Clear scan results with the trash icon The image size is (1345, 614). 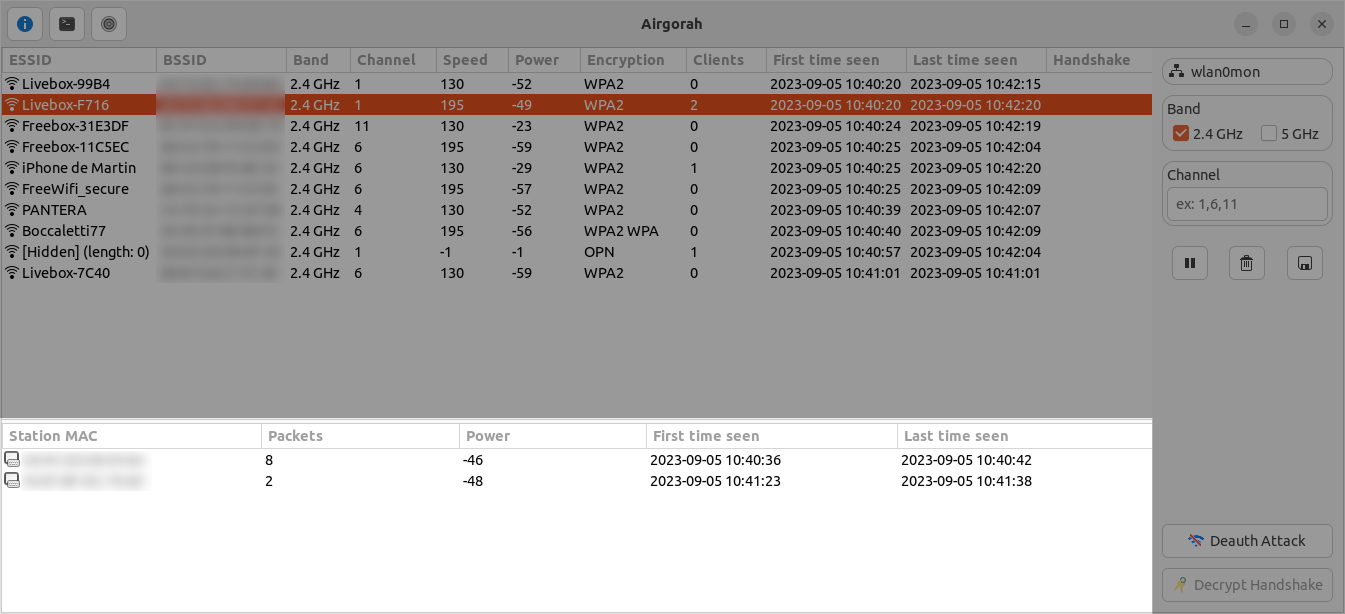pyautogui.click(x=1246, y=262)
